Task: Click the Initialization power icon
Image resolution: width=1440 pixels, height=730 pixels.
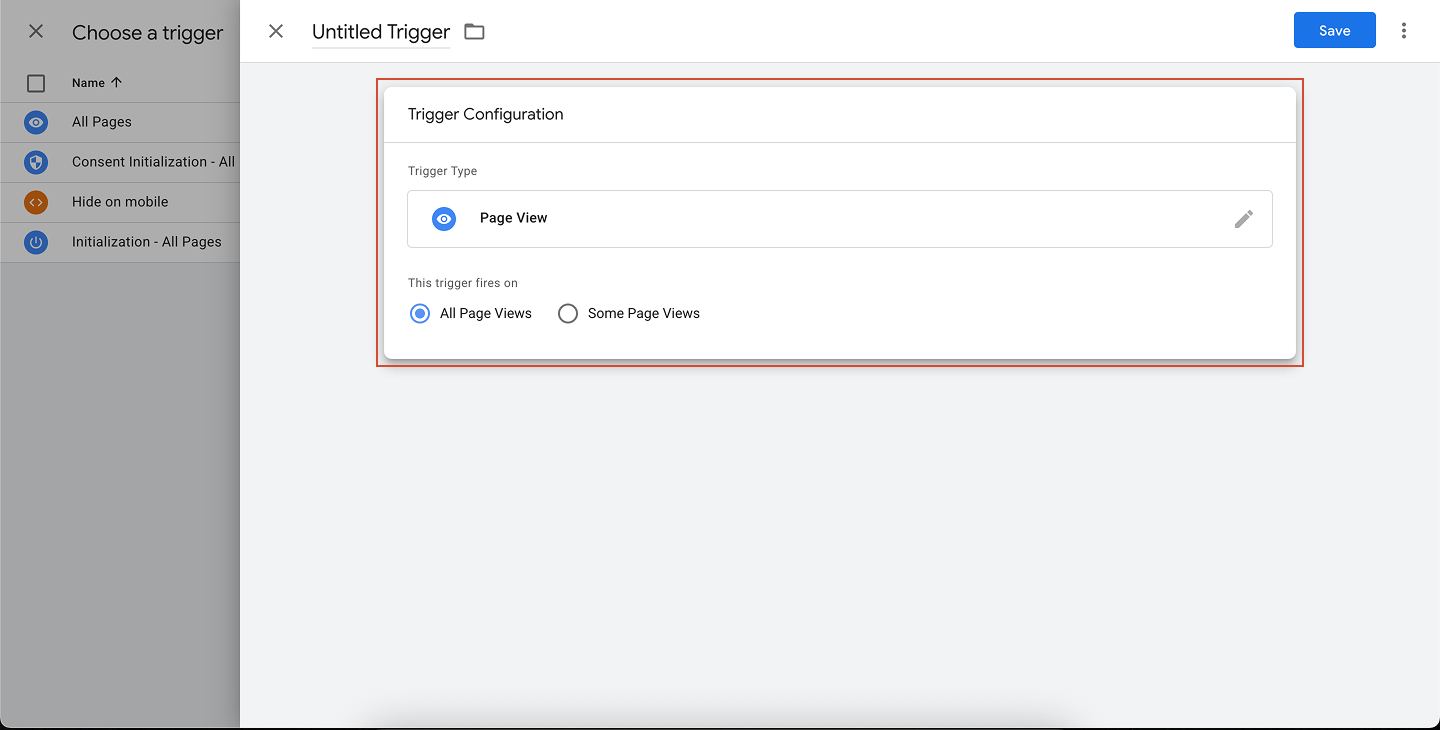Action: coord(36,242)
